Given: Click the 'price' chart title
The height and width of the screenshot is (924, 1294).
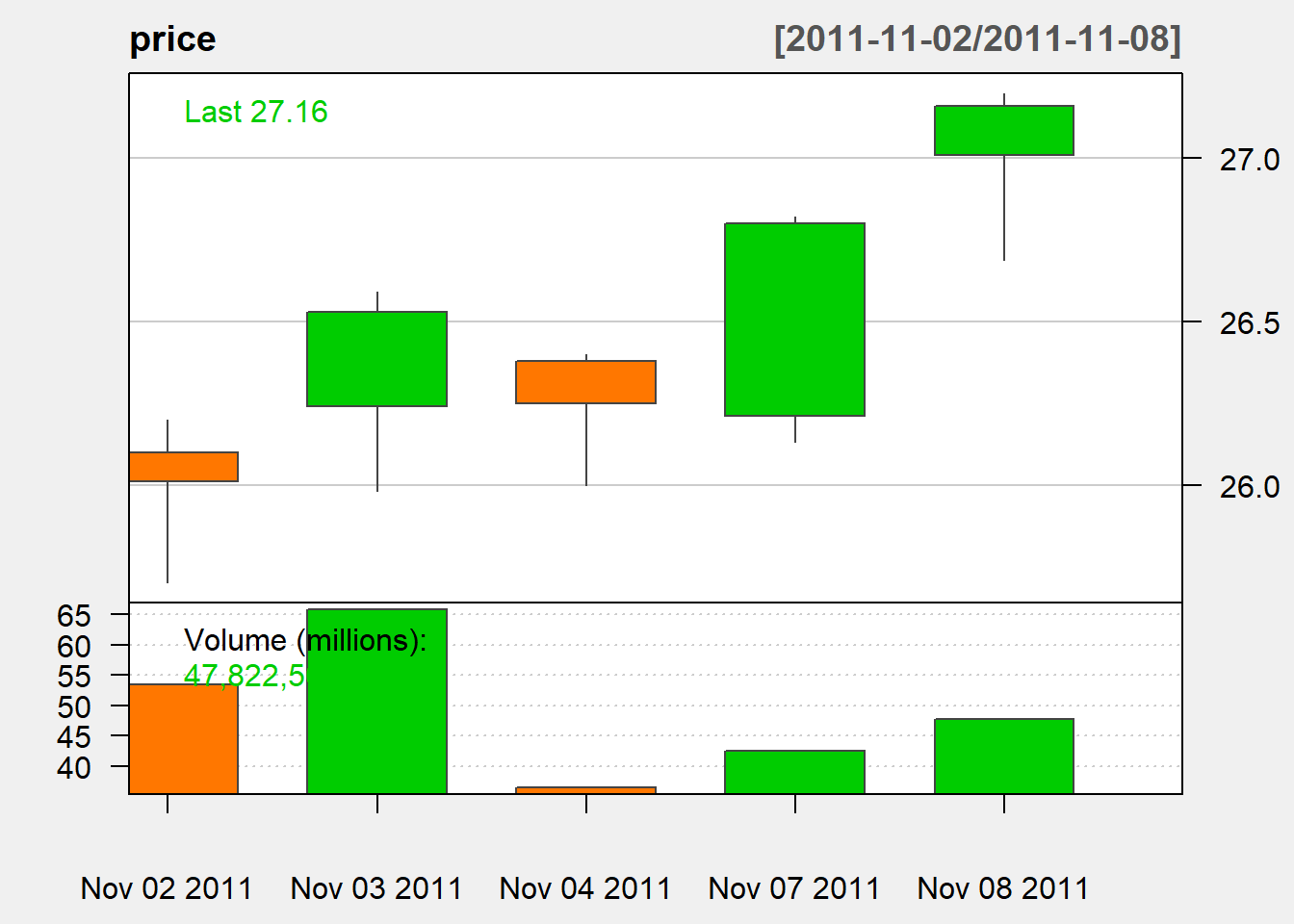Looking at the screenshot, I should [173, 39].
